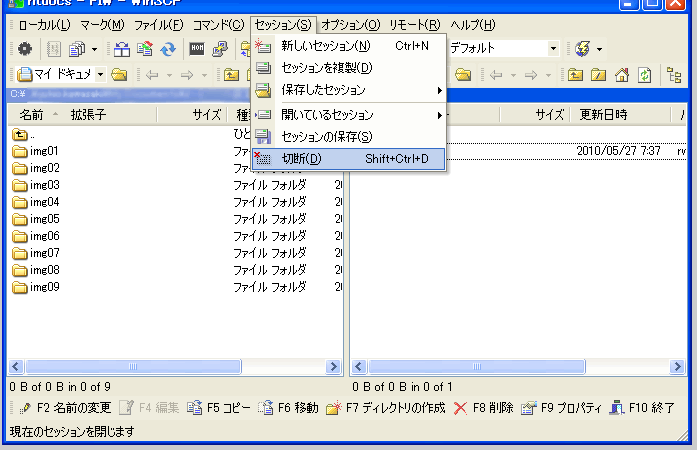
Task: Click the remote parent directory icon
Action: pos(575,75)
